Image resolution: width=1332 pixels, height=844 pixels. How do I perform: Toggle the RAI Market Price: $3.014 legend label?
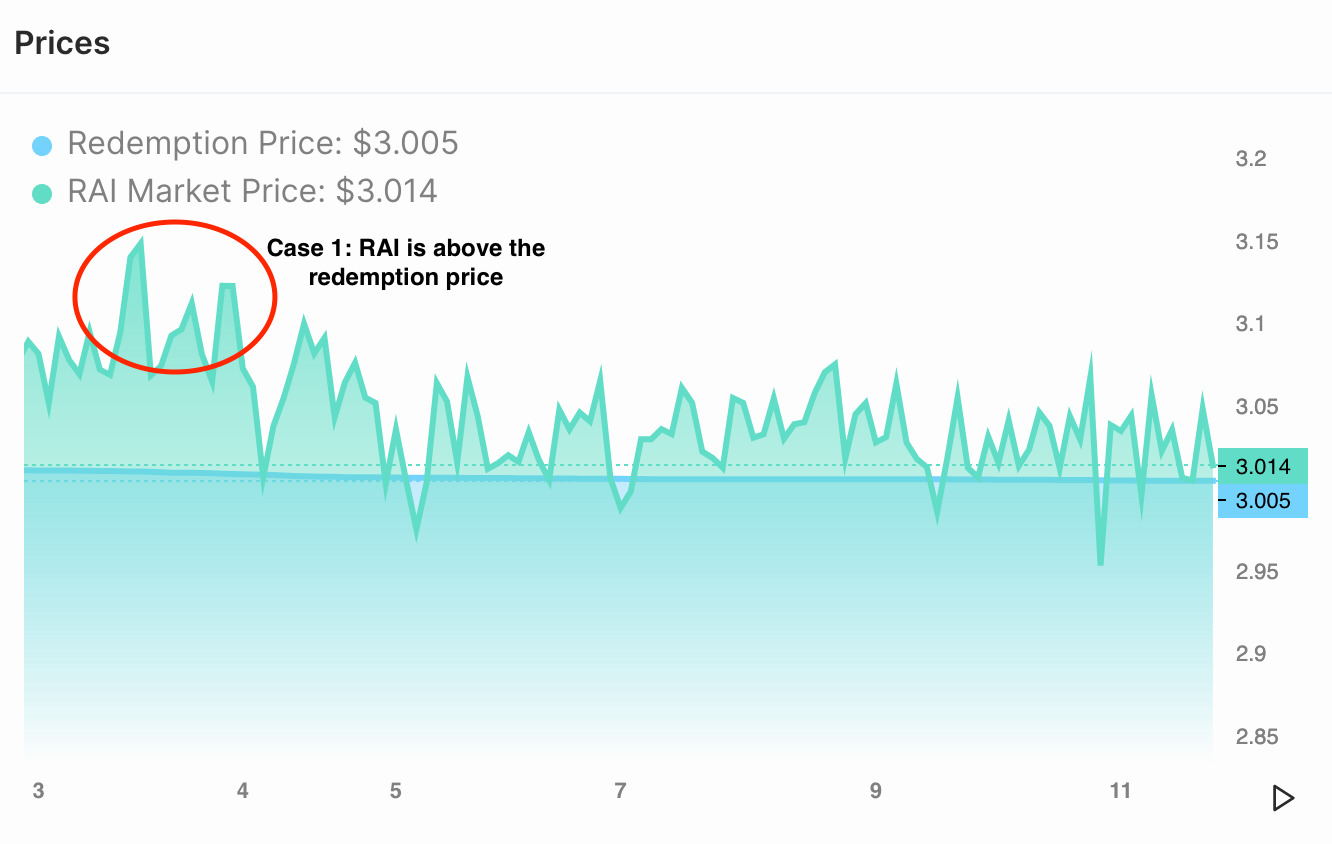252,191
